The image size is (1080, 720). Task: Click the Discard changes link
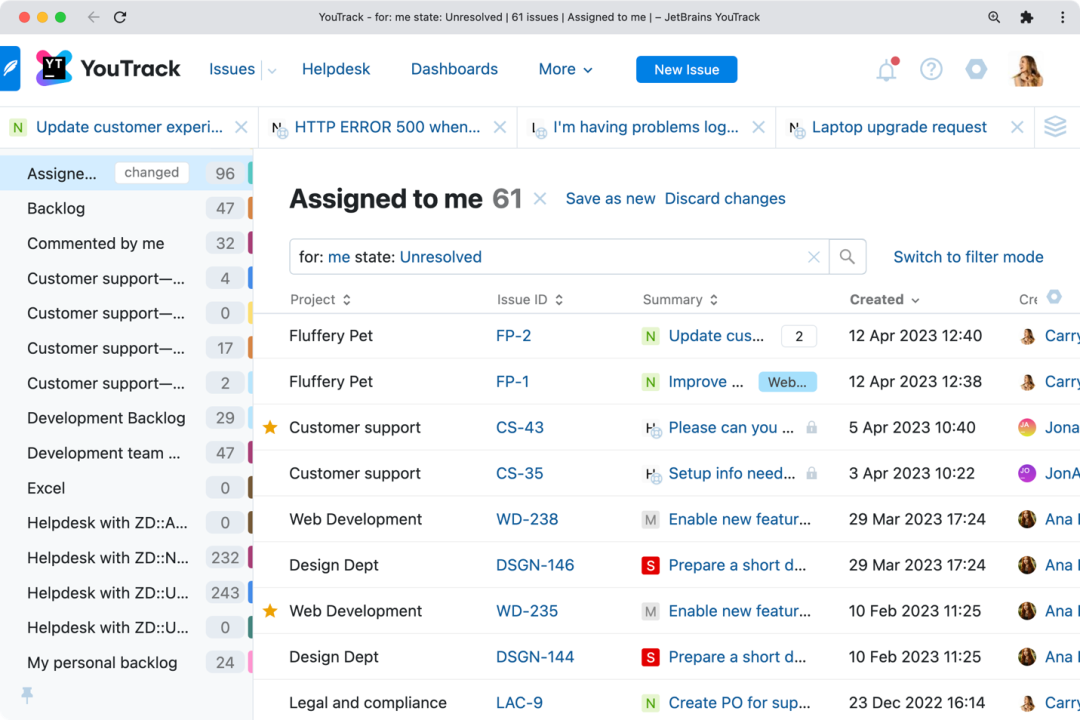tap(725, 198)
